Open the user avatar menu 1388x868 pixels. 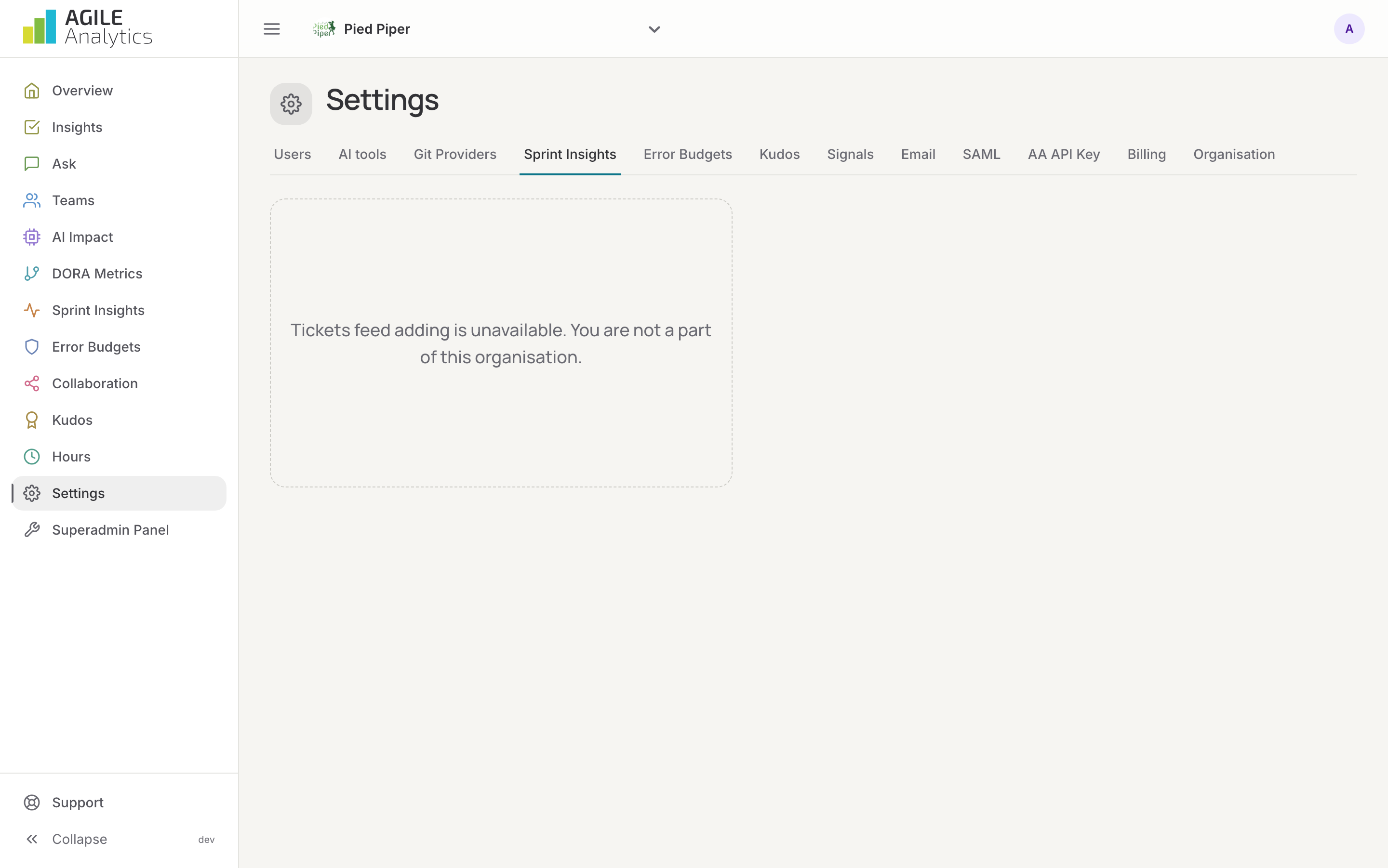1349,29
